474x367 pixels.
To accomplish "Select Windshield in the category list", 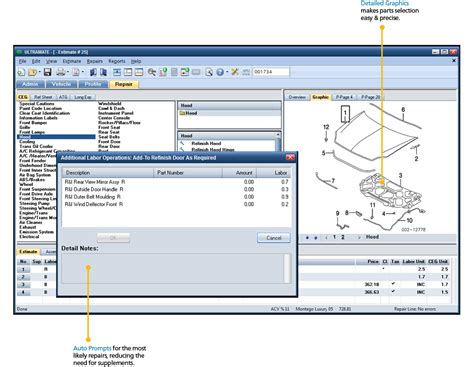I will (x=110, y=104).
